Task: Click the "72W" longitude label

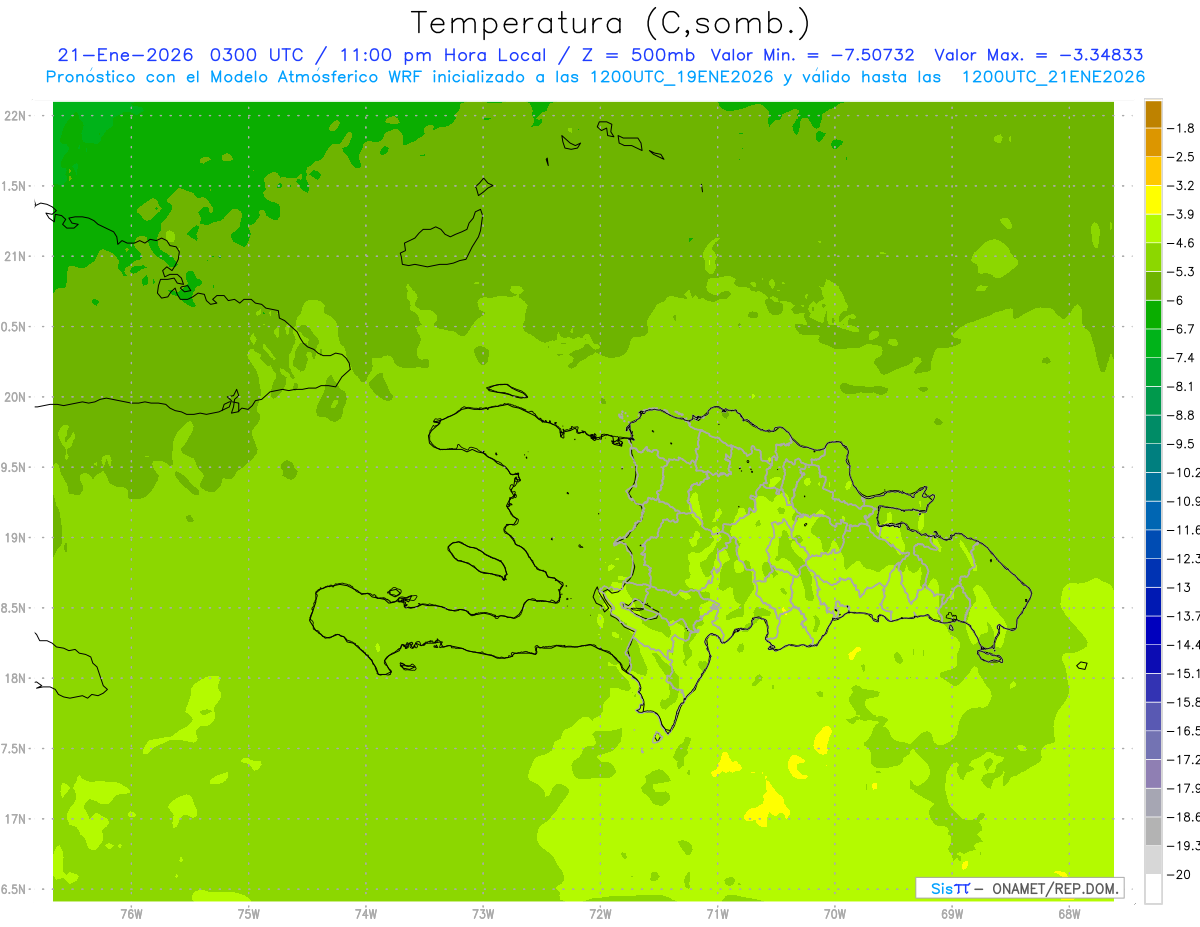Action: (600, 914)
